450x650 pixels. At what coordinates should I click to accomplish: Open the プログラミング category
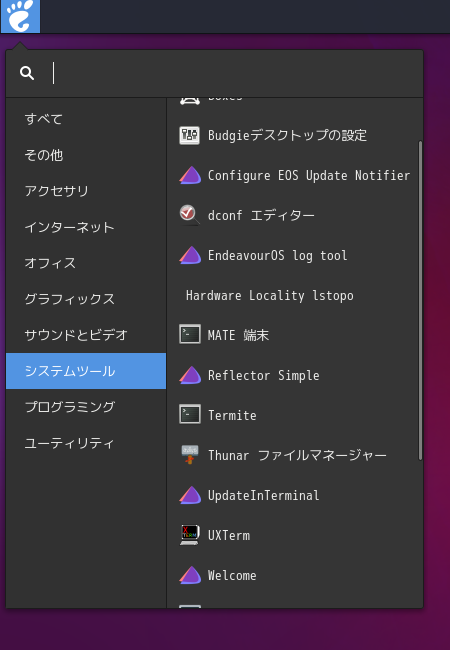pyautogui.click(x=86, y=407)
